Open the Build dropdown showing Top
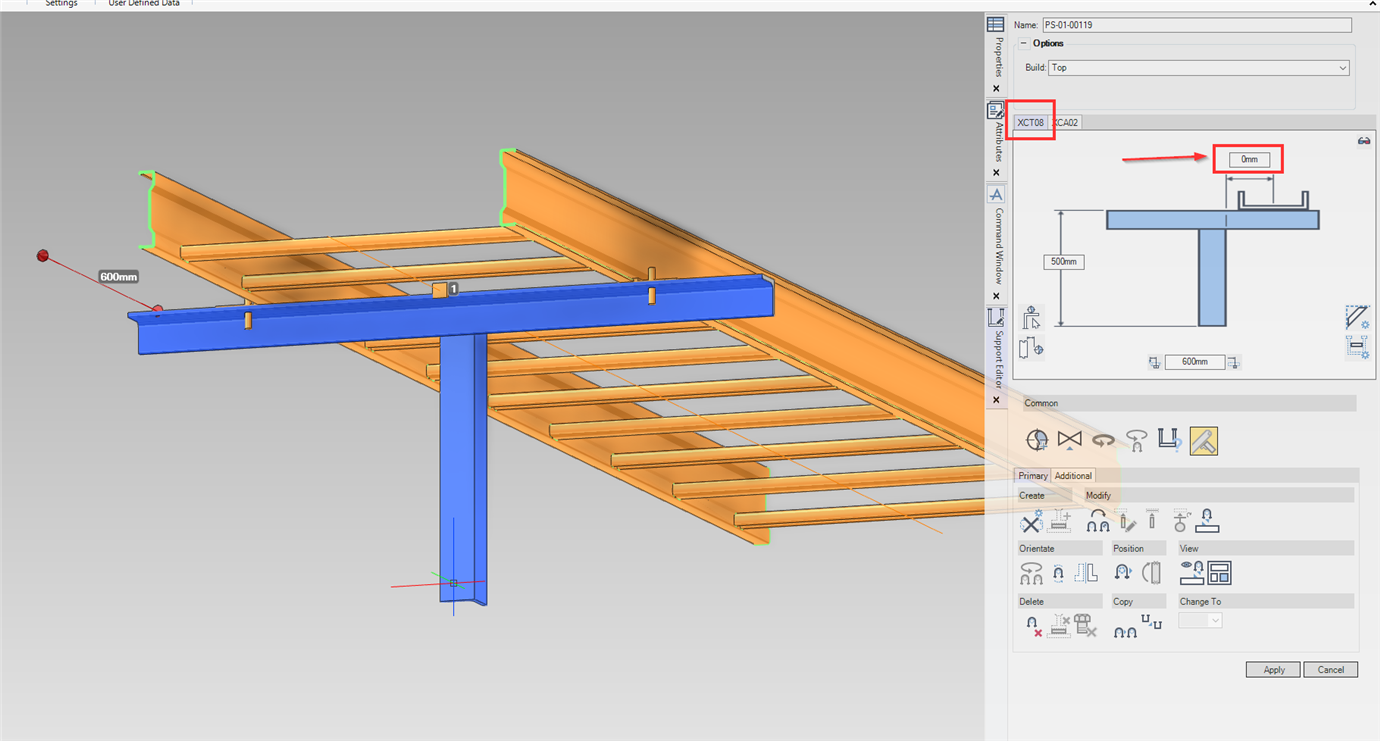Image resolution: width=1380 pixels, height=741 pixels. pyautogui.click(x=1199, y=68)
